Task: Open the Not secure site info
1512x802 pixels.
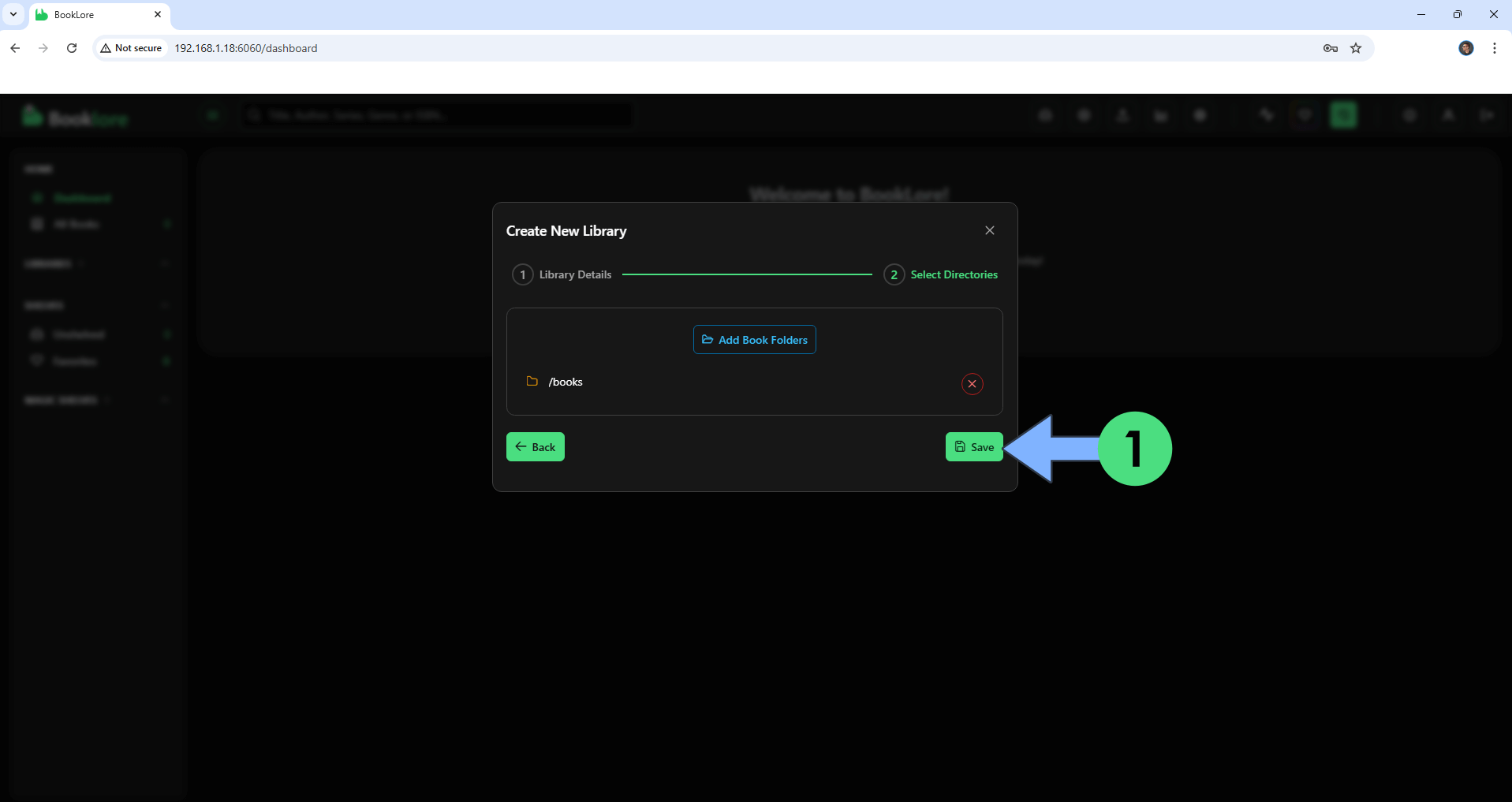Action: click(x=131, y=48)
